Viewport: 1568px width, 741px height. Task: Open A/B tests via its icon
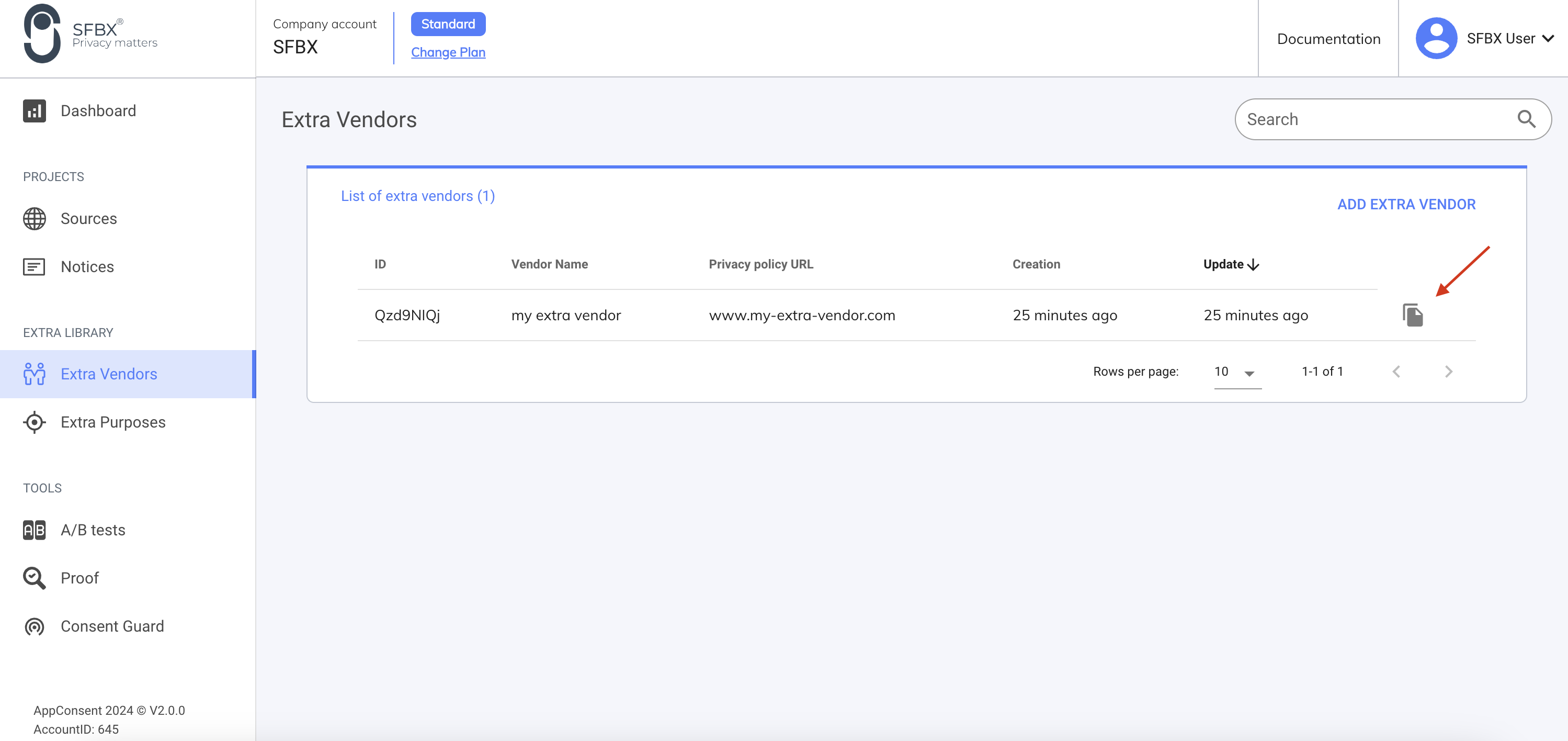[x=34, y=530]
